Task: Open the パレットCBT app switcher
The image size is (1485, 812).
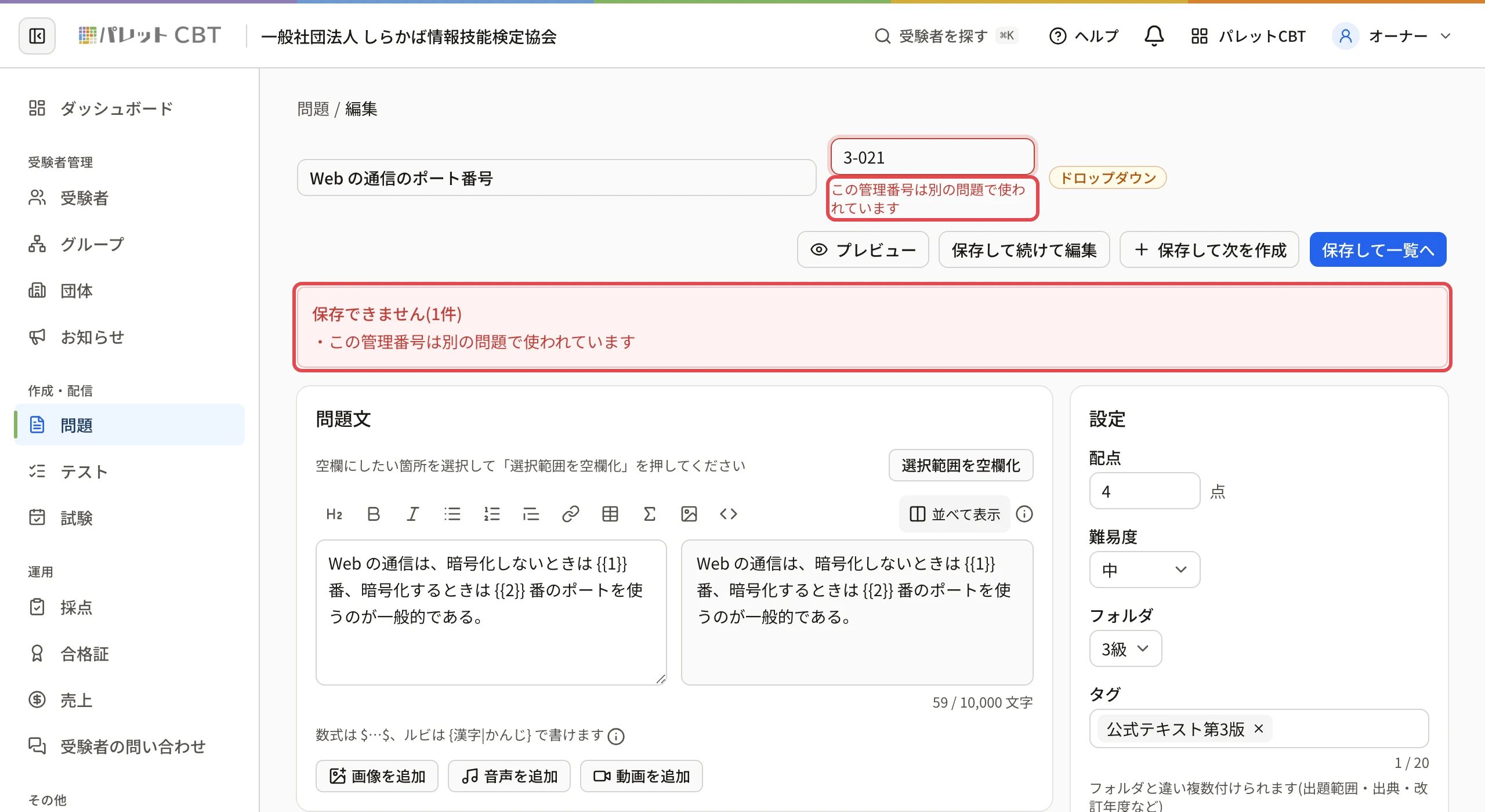Action: (x=1247, y=36)
